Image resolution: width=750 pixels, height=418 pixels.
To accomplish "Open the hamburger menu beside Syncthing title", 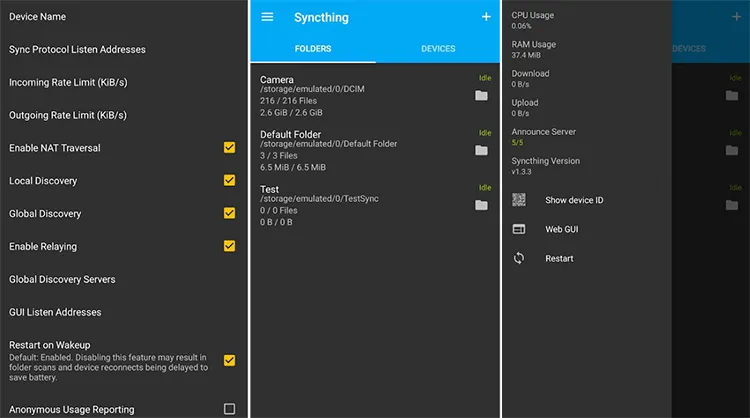I will [x=267, y=17].
